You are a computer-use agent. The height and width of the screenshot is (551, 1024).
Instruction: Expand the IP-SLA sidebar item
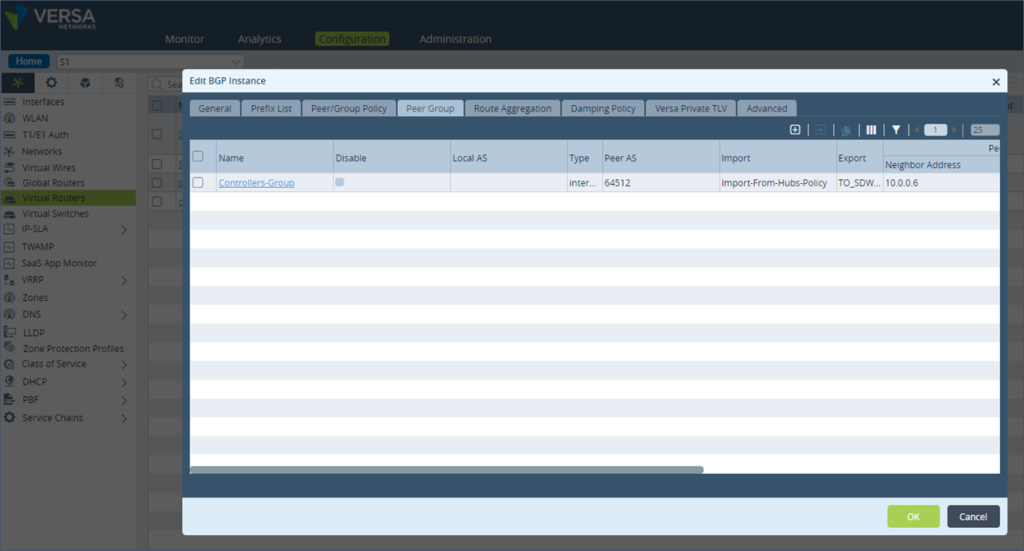[124, 230]
